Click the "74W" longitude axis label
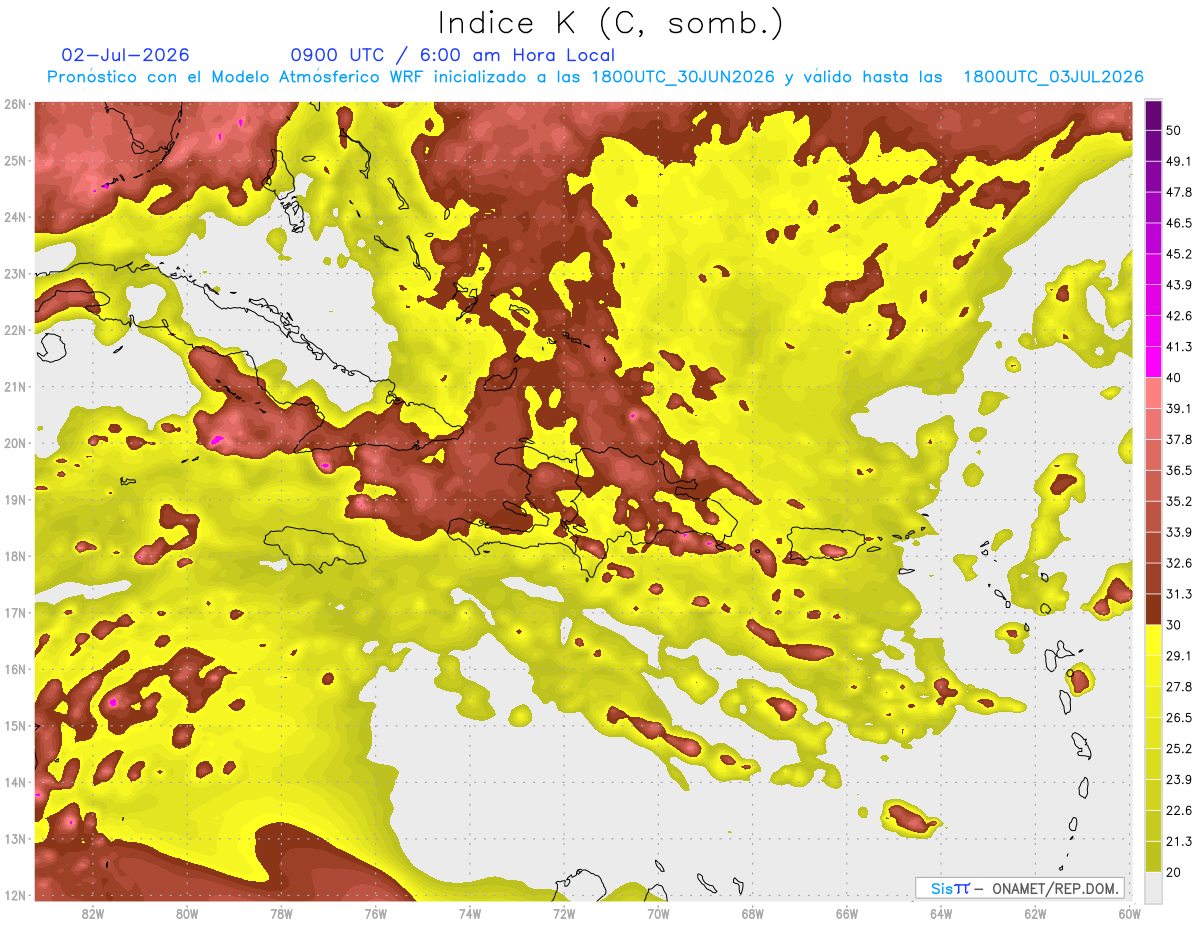Screen dimensions: 1200x927 470,914
